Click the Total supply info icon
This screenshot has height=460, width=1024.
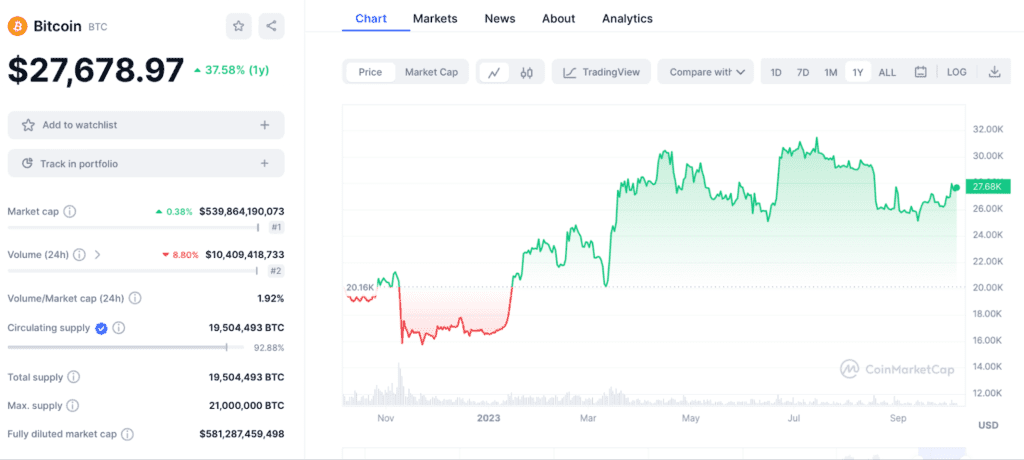(74, 377)
